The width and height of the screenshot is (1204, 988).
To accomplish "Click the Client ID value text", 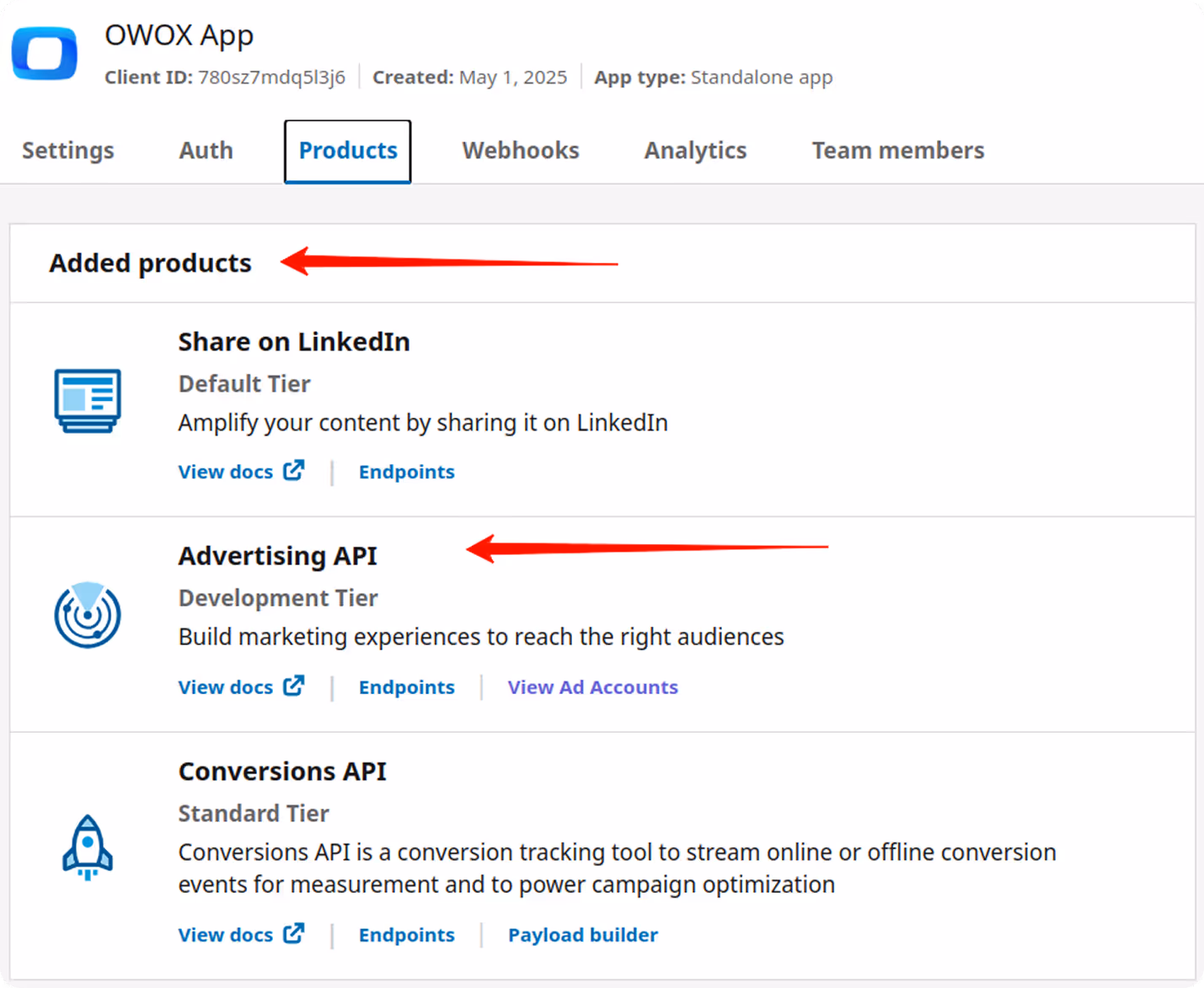I will (271, 77).
